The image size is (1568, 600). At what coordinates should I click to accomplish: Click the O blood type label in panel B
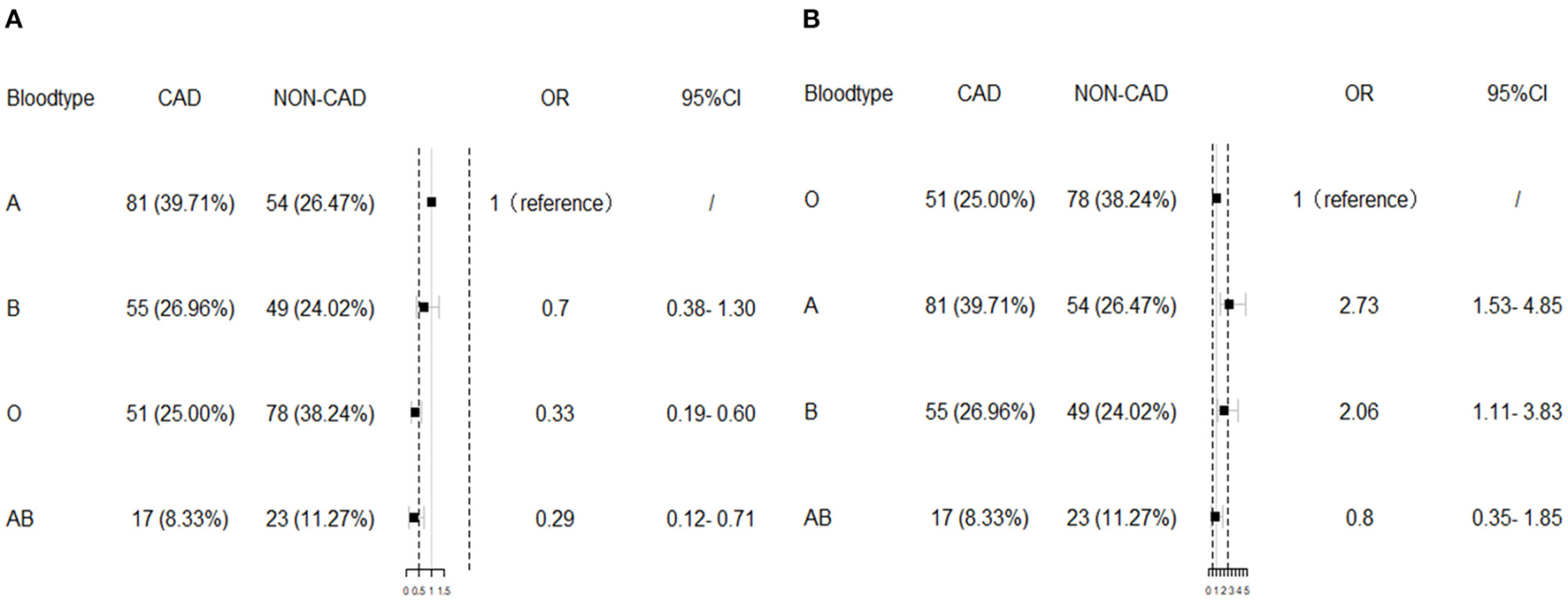click(x=811, y=200)
